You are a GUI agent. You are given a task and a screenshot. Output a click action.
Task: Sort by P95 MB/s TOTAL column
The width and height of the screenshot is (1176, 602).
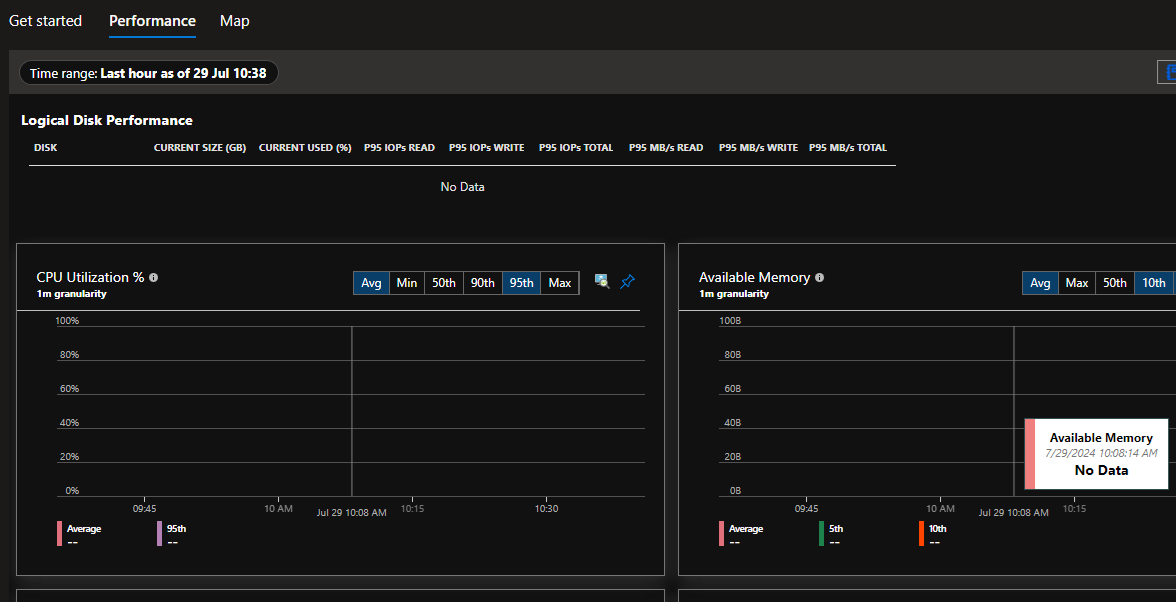848,148
